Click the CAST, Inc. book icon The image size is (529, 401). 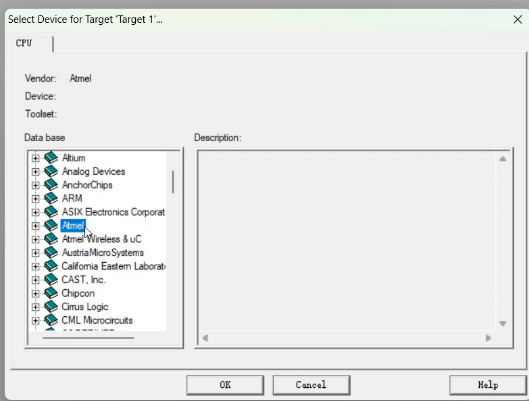(51, 279)
